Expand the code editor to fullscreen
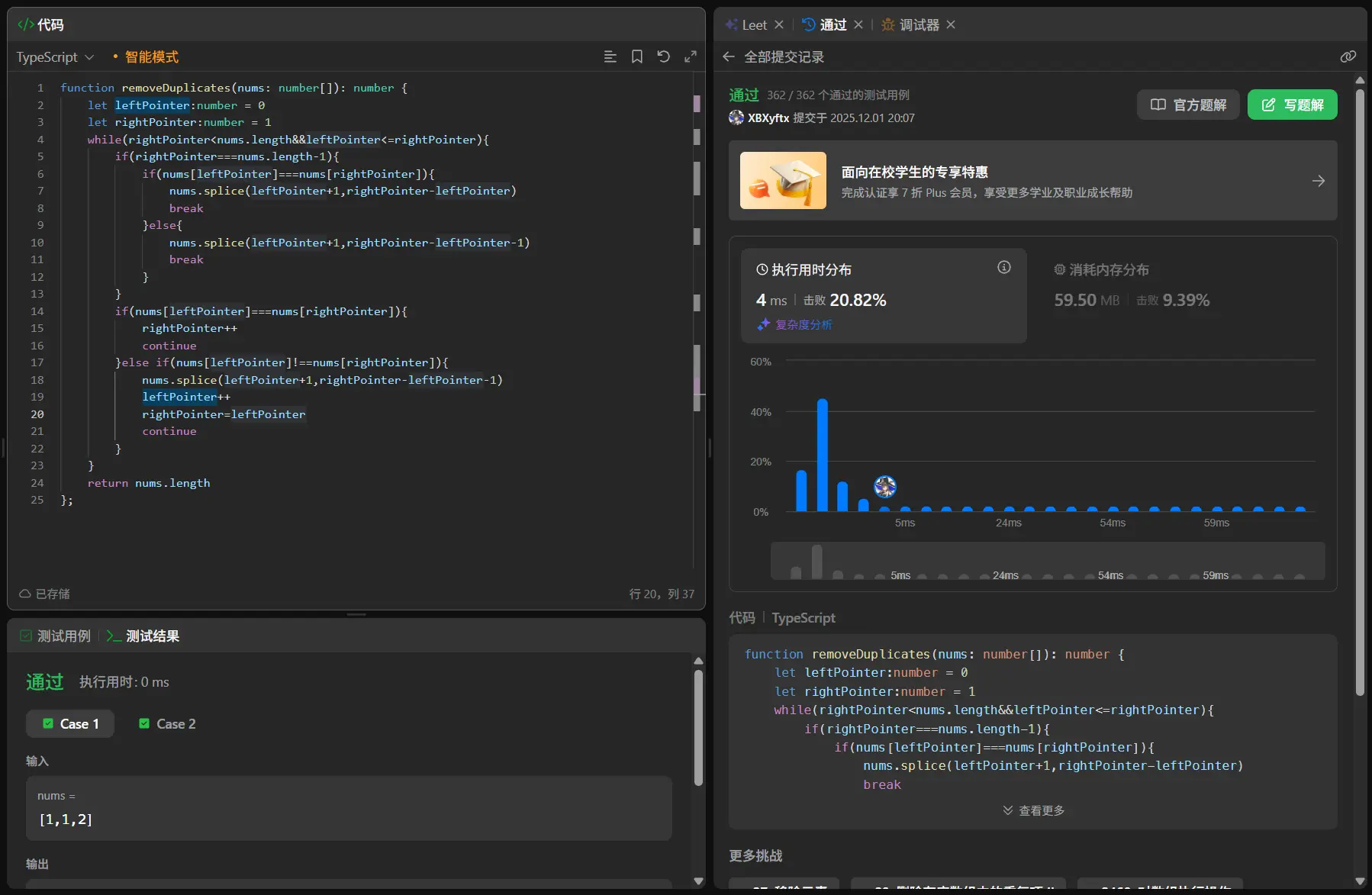The height and width of the screenshot is (895, 1372). (691, 57)
